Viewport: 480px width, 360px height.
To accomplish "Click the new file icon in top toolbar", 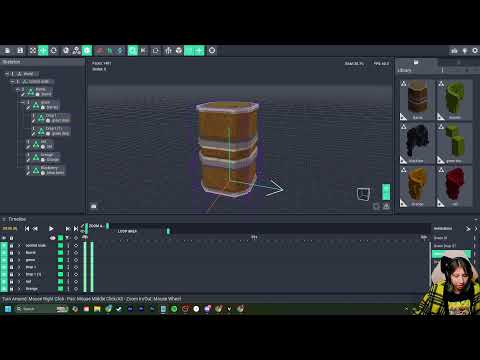I will click(7, 51).
